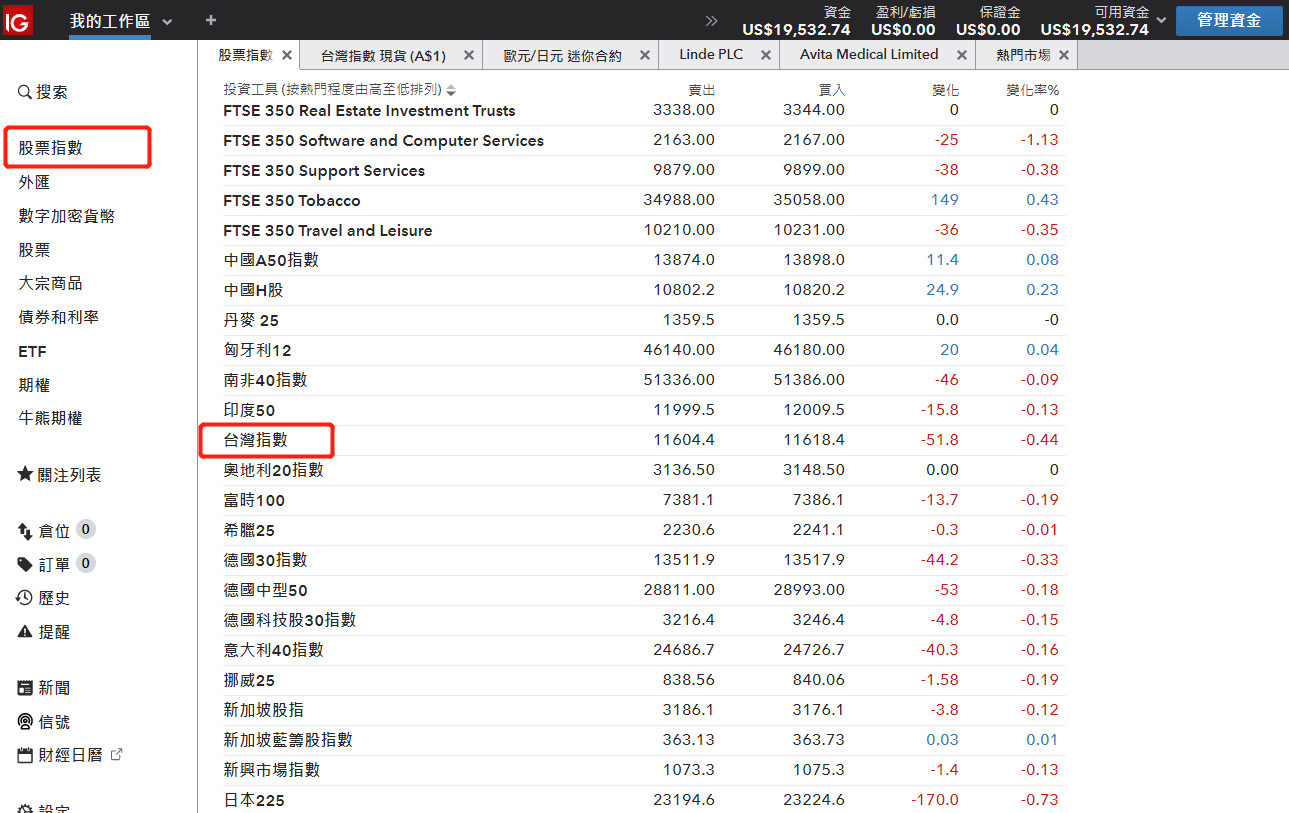This screenshot has width=1289, height=813.
Task: Browse 大宗商品 markets in the sidebar
Action: pos(55,283)
